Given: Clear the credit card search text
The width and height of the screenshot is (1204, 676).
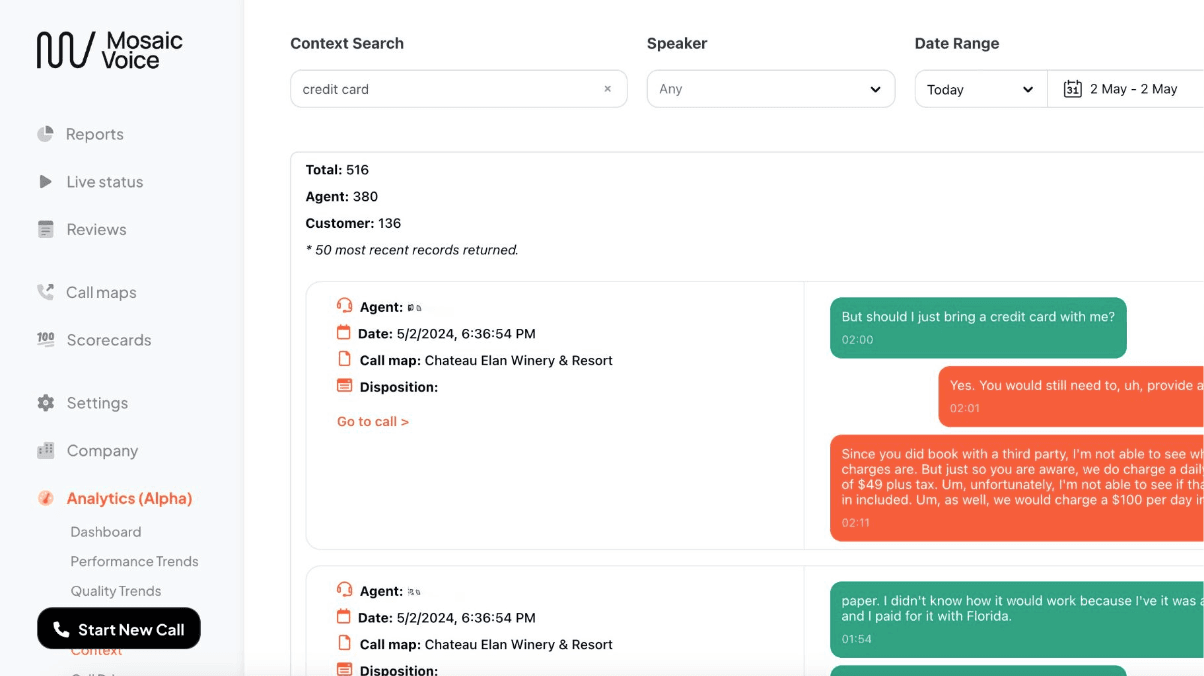Looking at the screenshot, I should (607, 89).
